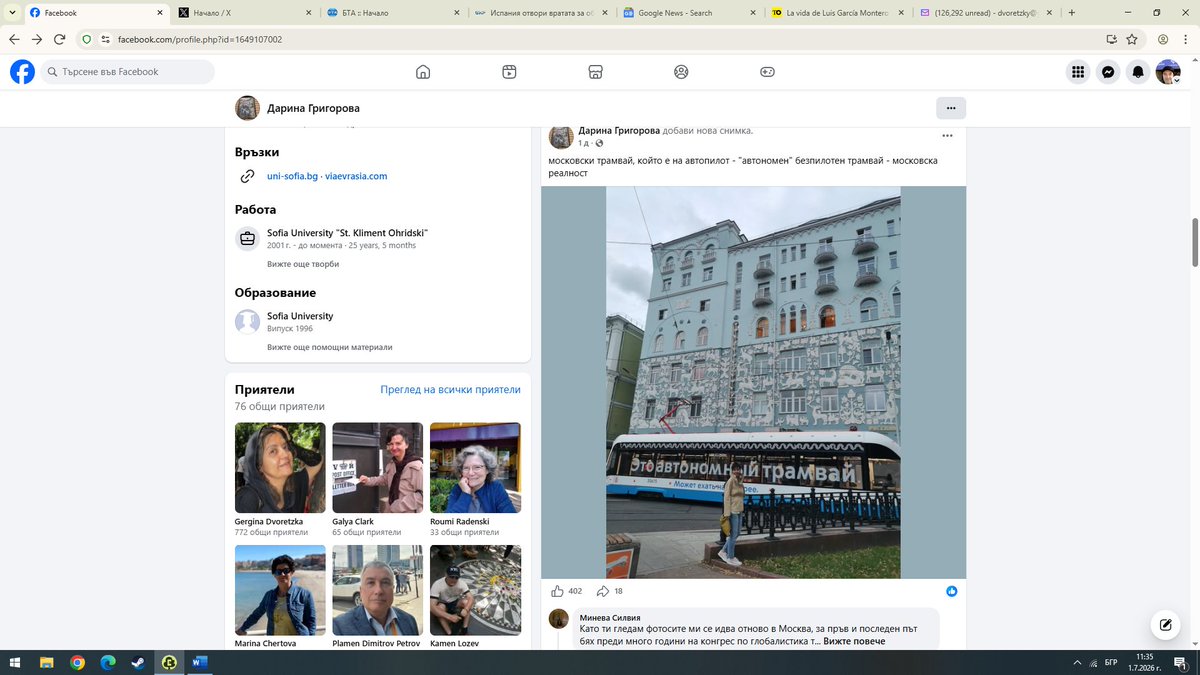Click the Like thumbs-up icon on the post
This screenshot has height=675, width=1200.
point(558,591)
